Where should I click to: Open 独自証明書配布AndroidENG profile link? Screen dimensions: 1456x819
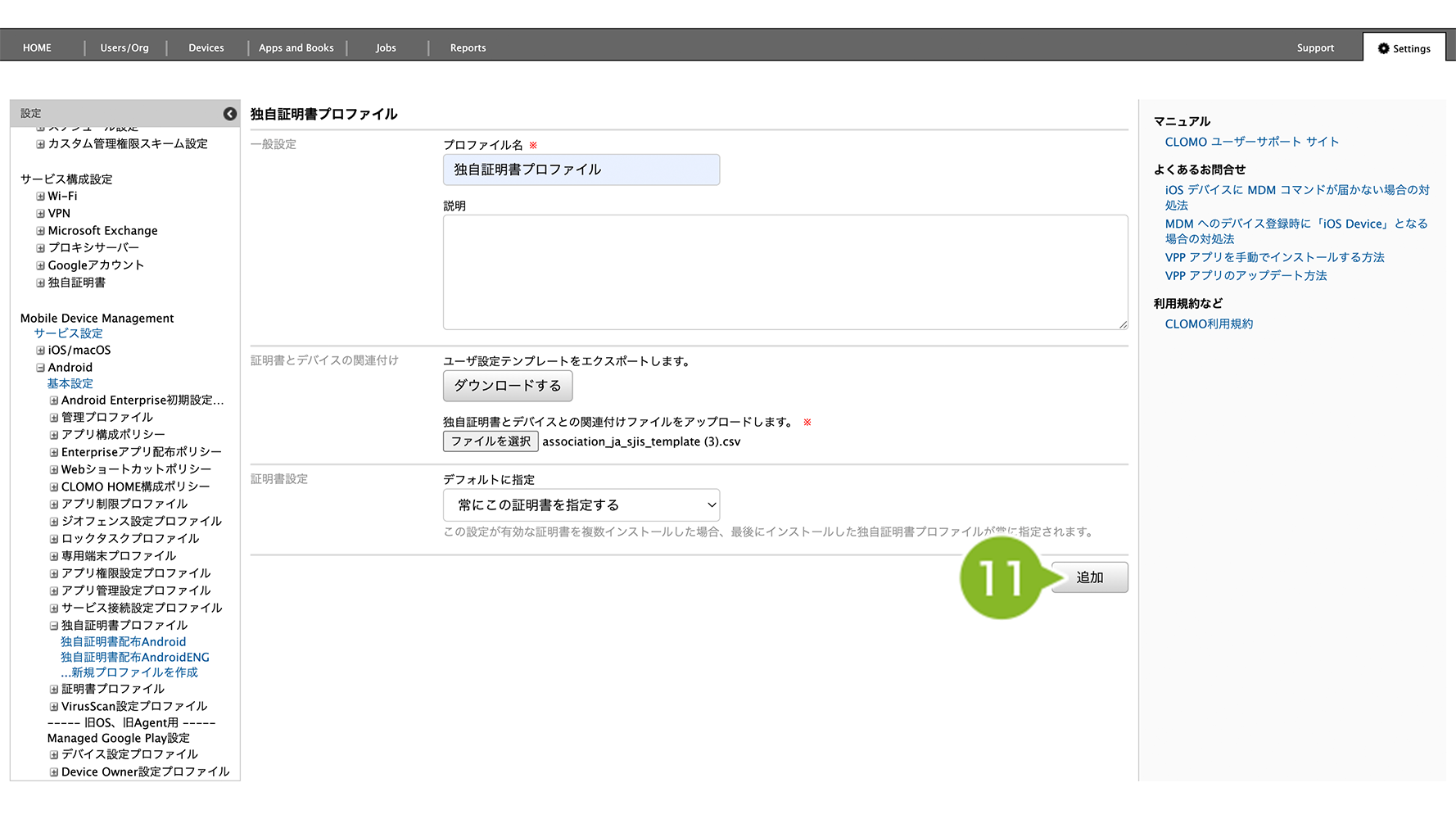pos(135,658)
